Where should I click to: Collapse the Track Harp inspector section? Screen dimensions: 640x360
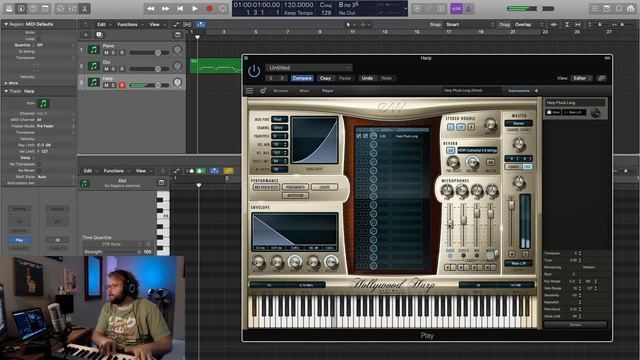6,91
